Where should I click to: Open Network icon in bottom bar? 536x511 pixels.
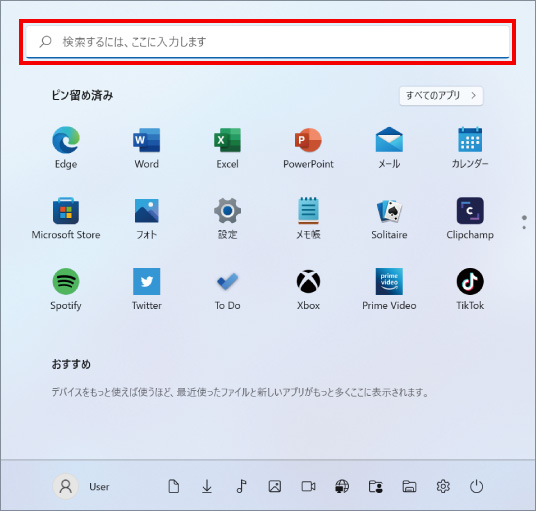click(342, 486)
